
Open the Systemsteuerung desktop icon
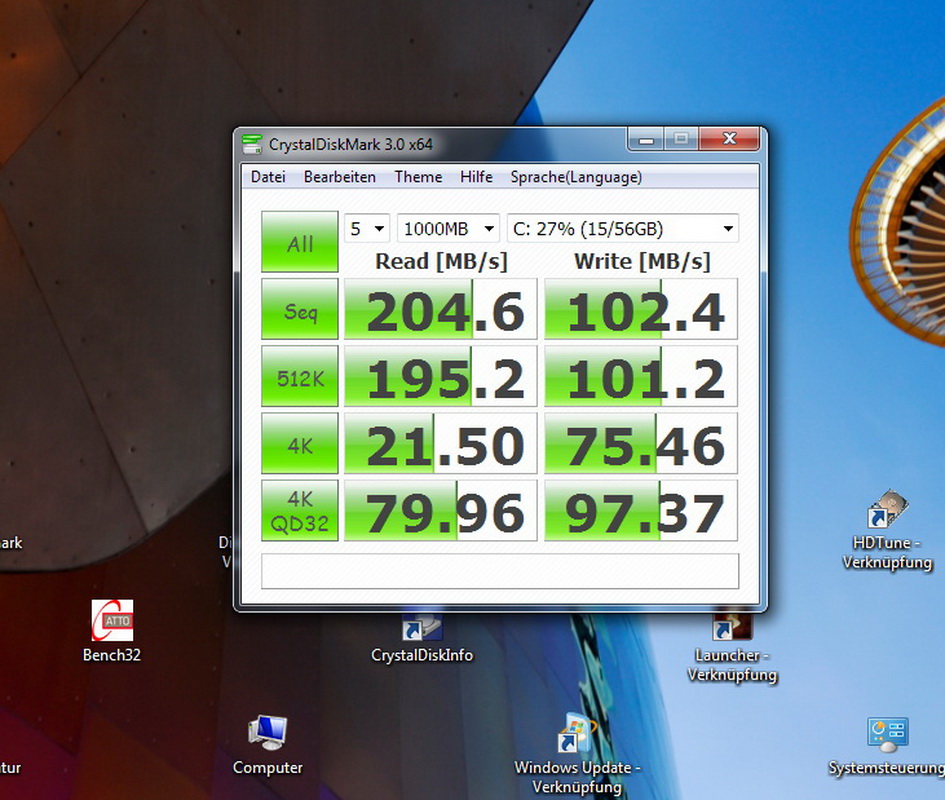click(888, 734)
